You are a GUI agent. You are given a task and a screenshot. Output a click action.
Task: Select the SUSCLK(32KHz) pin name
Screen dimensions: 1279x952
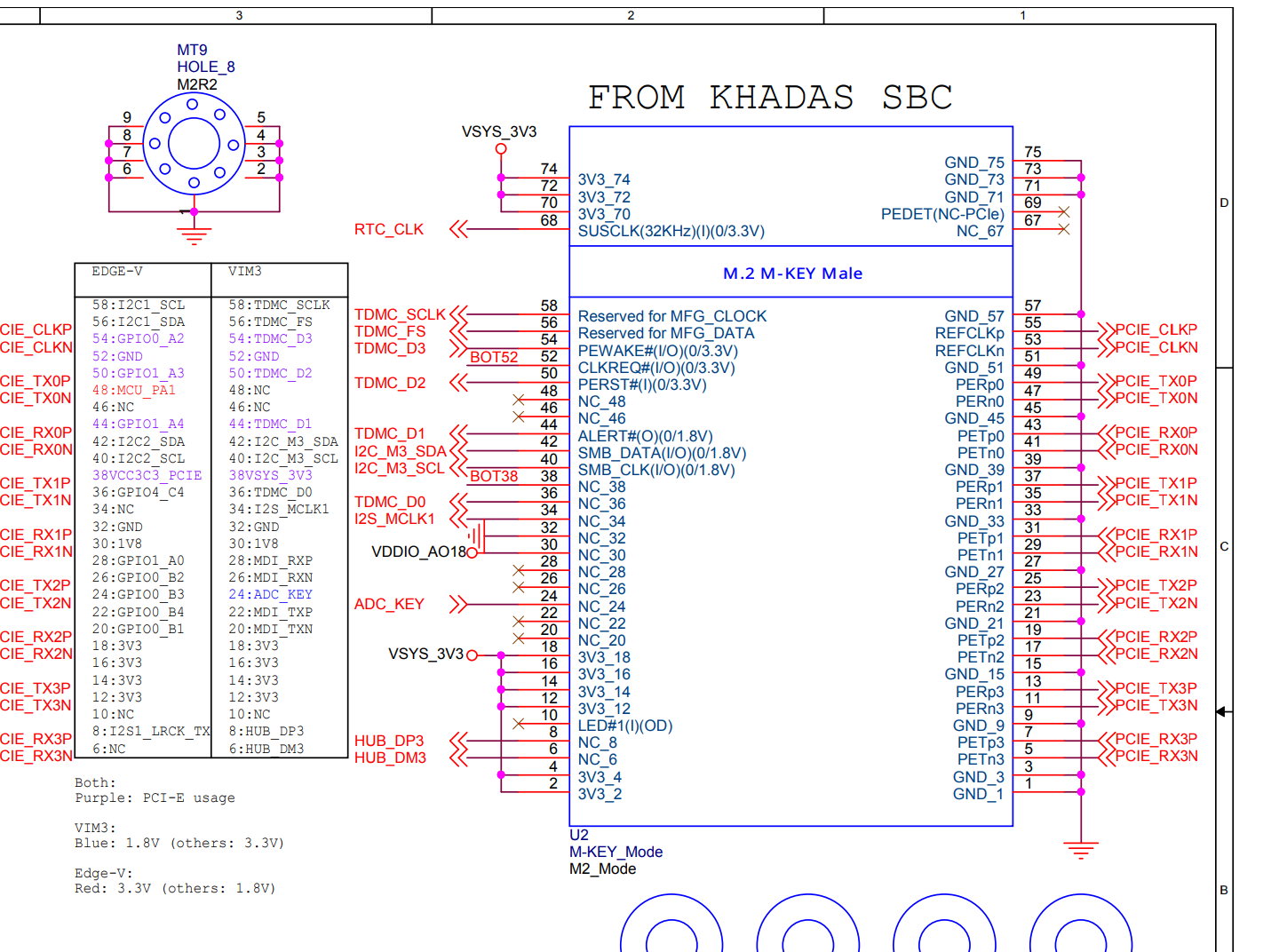click(x=671, y=231)
